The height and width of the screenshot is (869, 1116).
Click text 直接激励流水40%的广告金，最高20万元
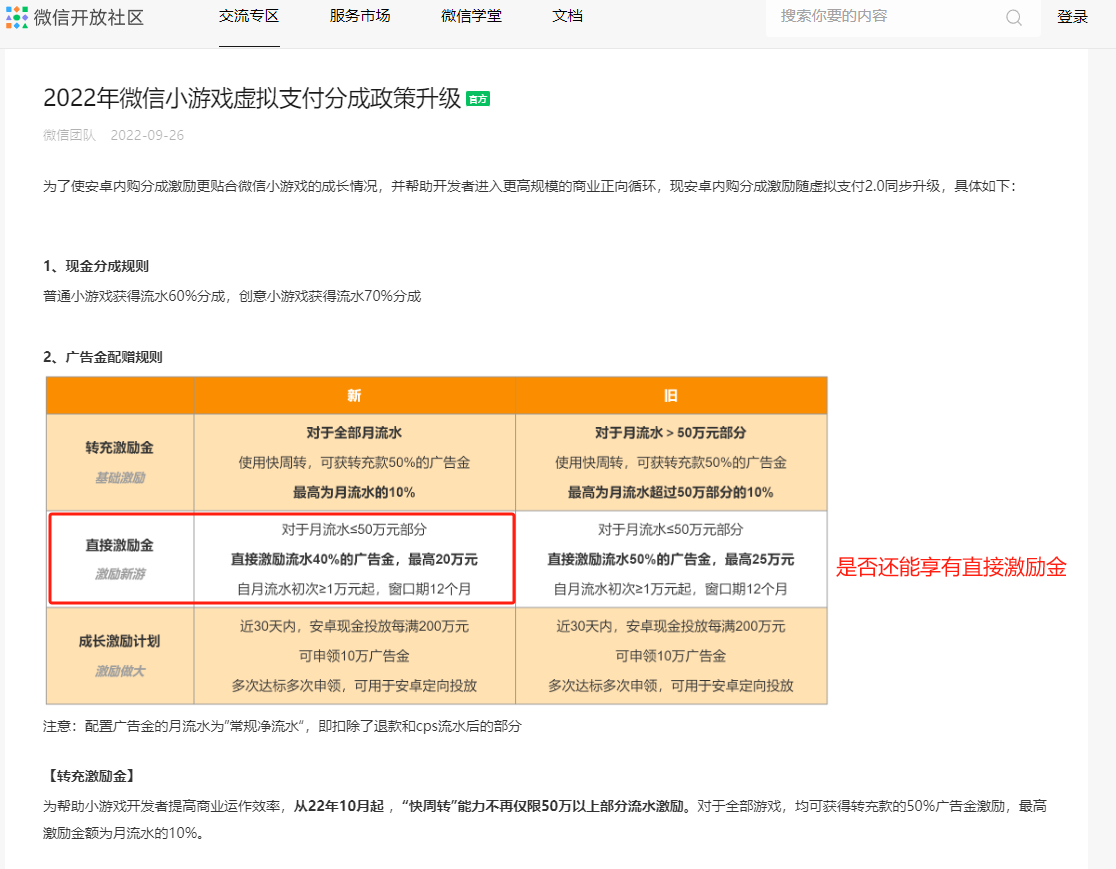pyautogui.click(x=354, y=559)
